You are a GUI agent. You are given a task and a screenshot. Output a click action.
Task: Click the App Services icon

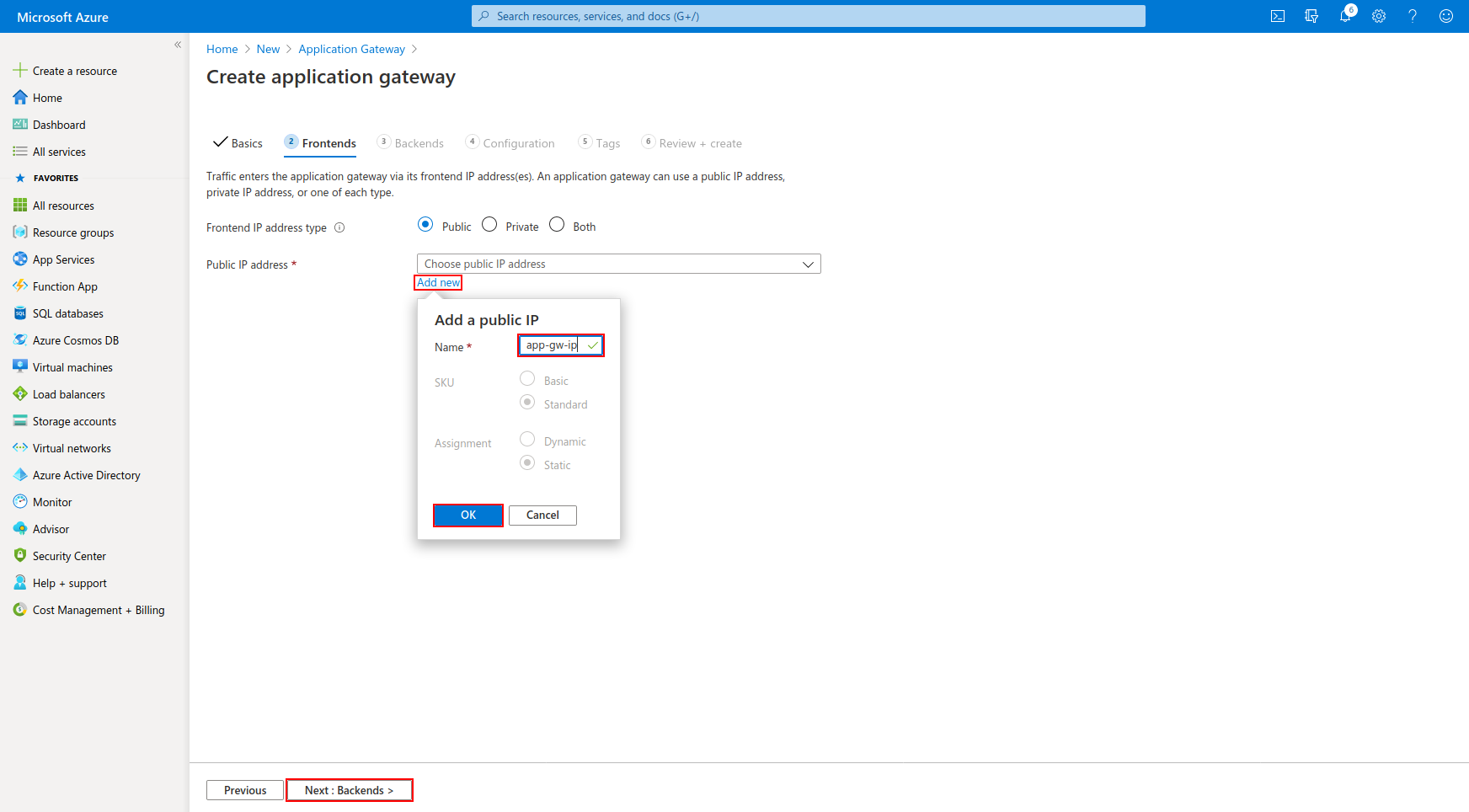coord(20,259)
